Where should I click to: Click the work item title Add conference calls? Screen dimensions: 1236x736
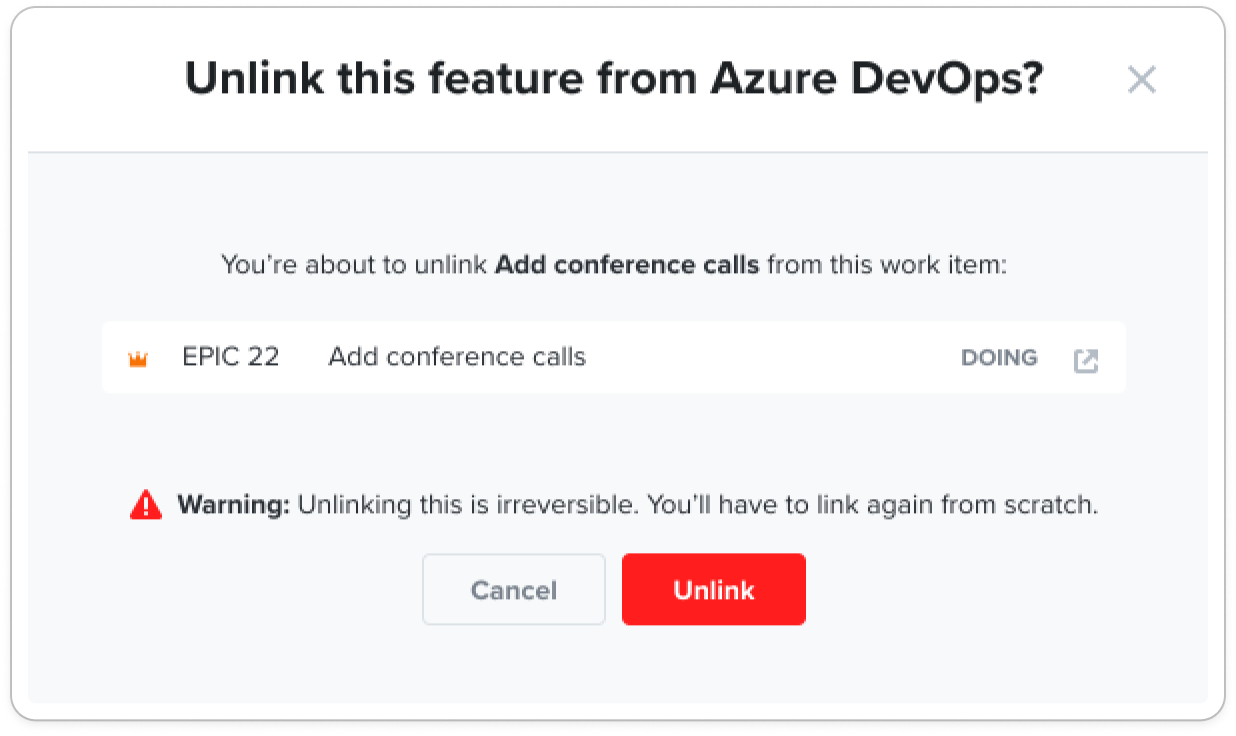pos(457,357)
